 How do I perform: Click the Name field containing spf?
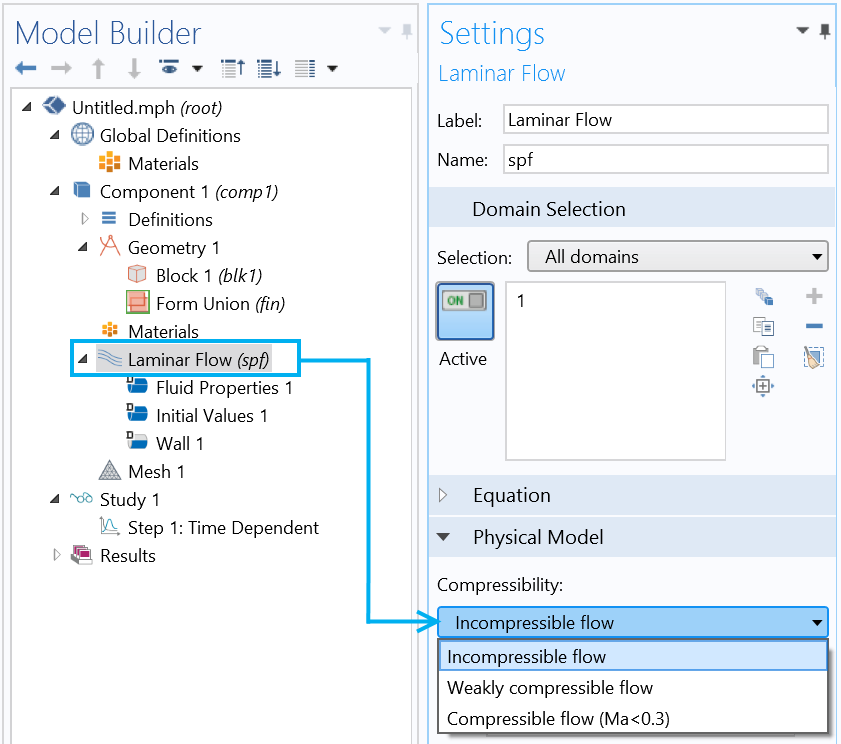point(666,159)
